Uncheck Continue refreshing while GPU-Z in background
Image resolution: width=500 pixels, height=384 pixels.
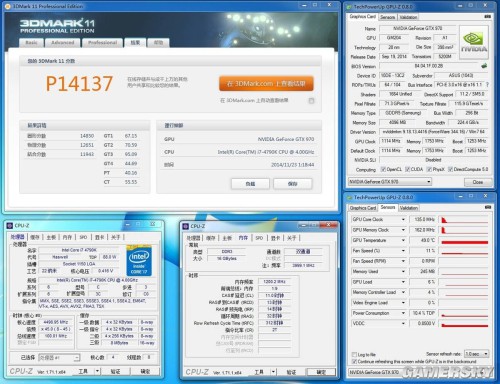tap(354, 361)
